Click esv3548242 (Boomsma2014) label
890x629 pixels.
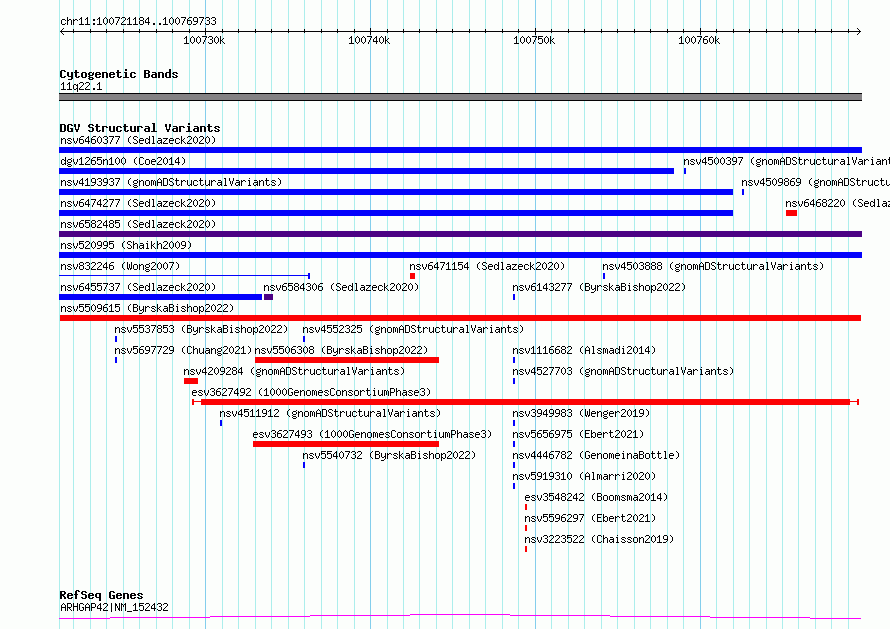click(596, 497)
